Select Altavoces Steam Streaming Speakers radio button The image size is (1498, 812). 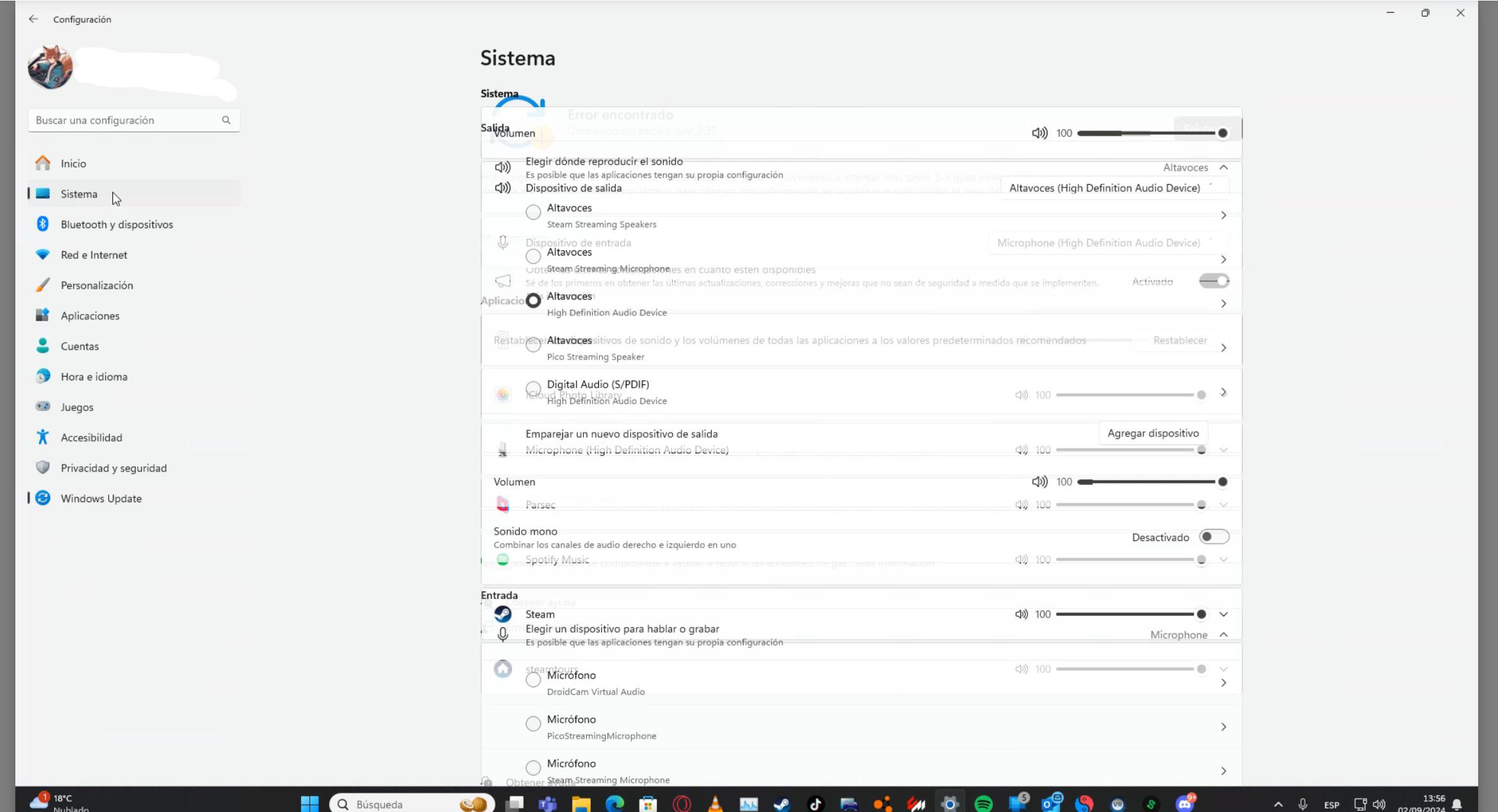point(533,212)
